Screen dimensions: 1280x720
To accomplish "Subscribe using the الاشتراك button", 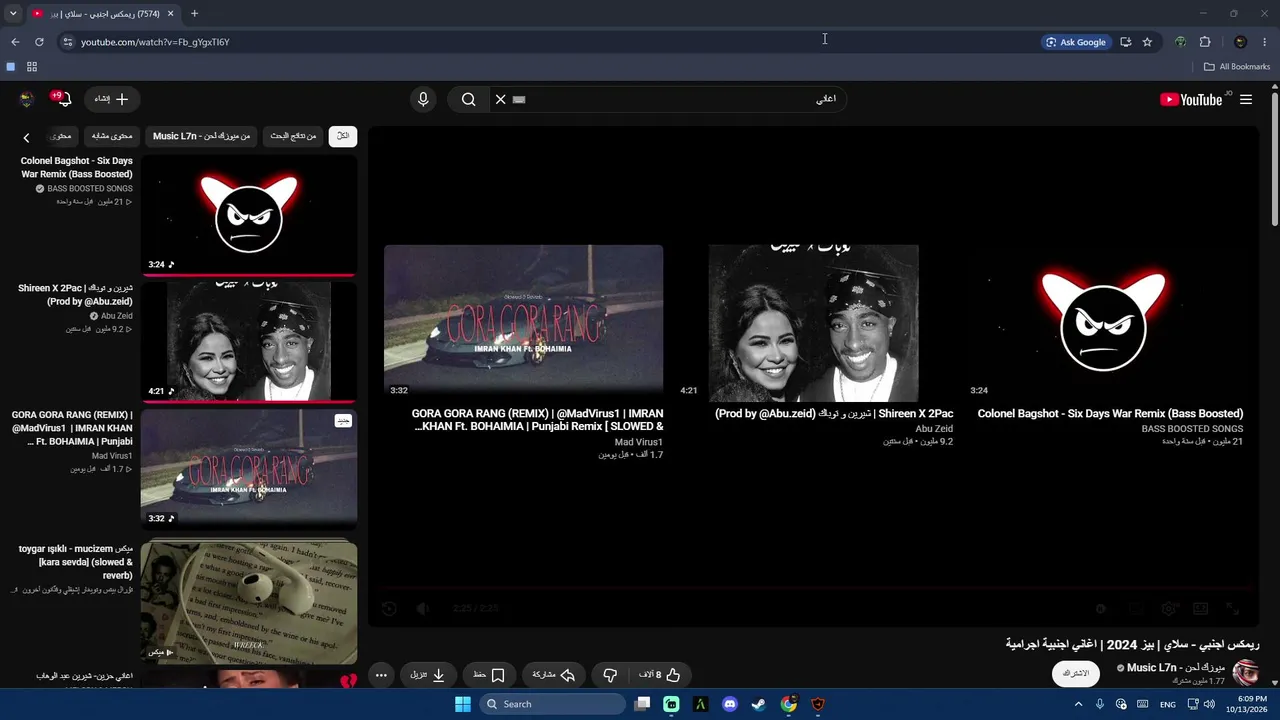I will point(1076,674).
